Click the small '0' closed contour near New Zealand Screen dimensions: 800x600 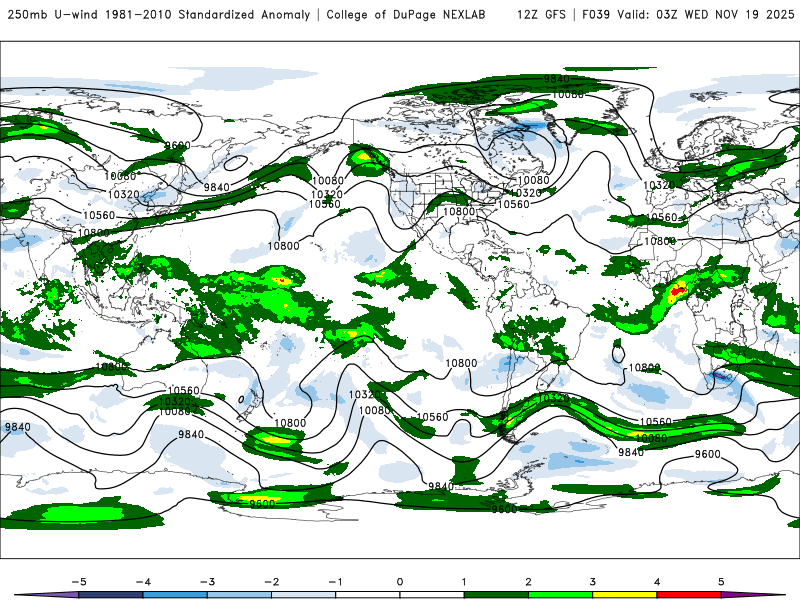[x=241, y=399]
